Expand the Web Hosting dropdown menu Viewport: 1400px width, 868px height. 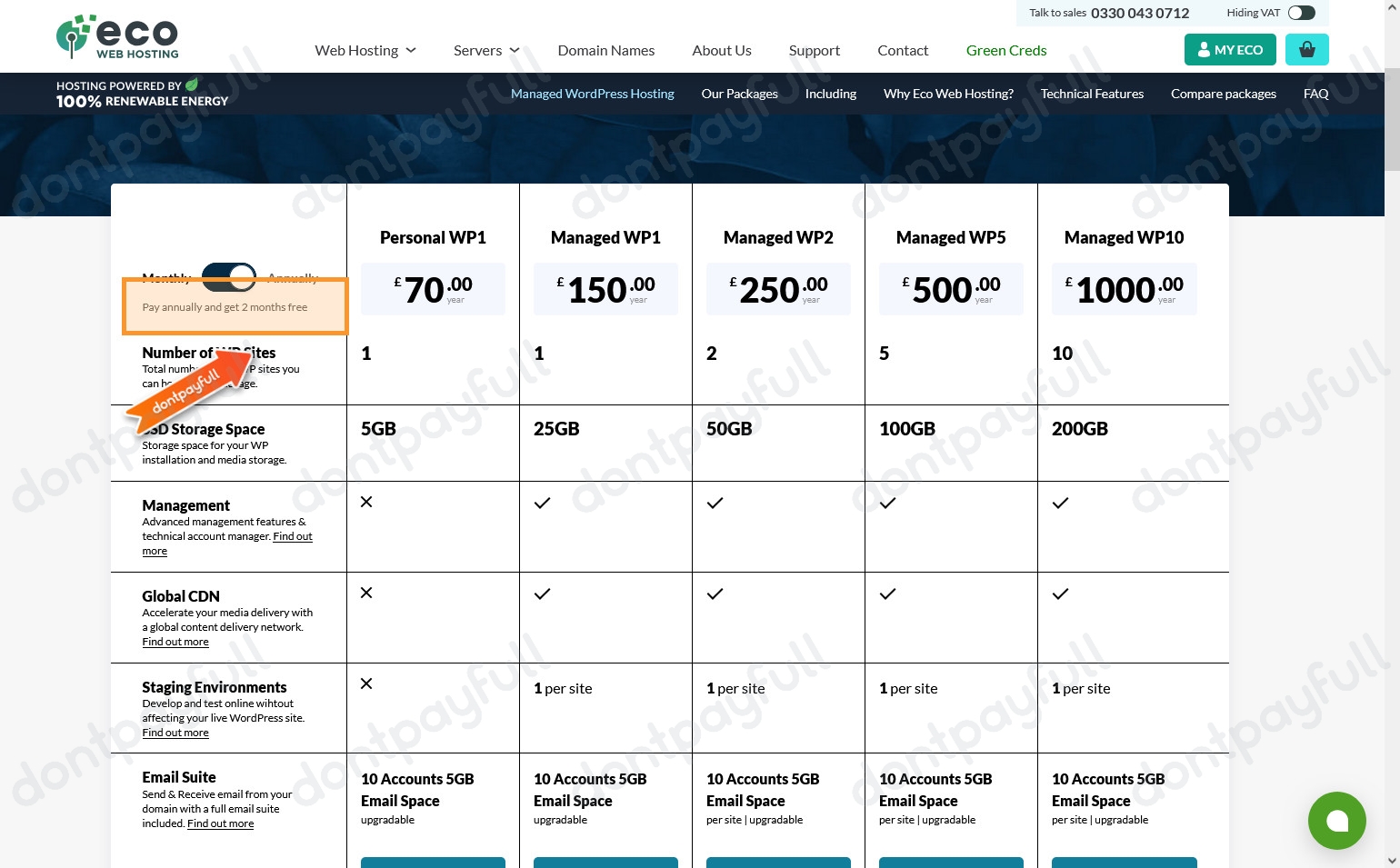(365, 50)
